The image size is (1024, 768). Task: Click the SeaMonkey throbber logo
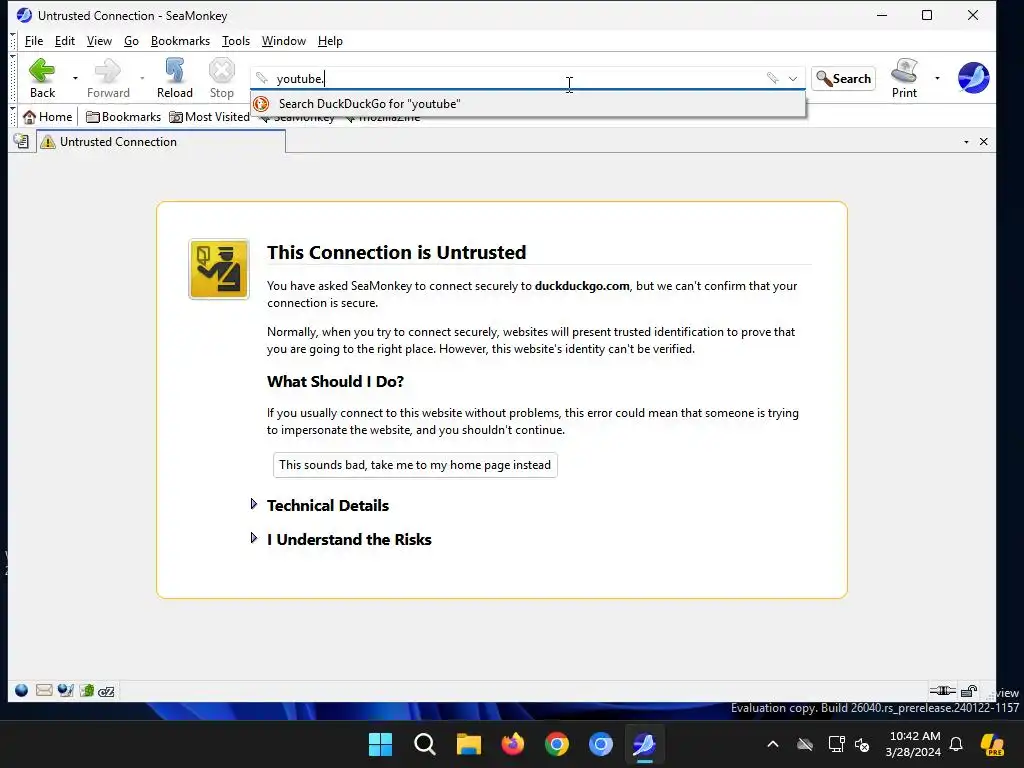point(973,78)
